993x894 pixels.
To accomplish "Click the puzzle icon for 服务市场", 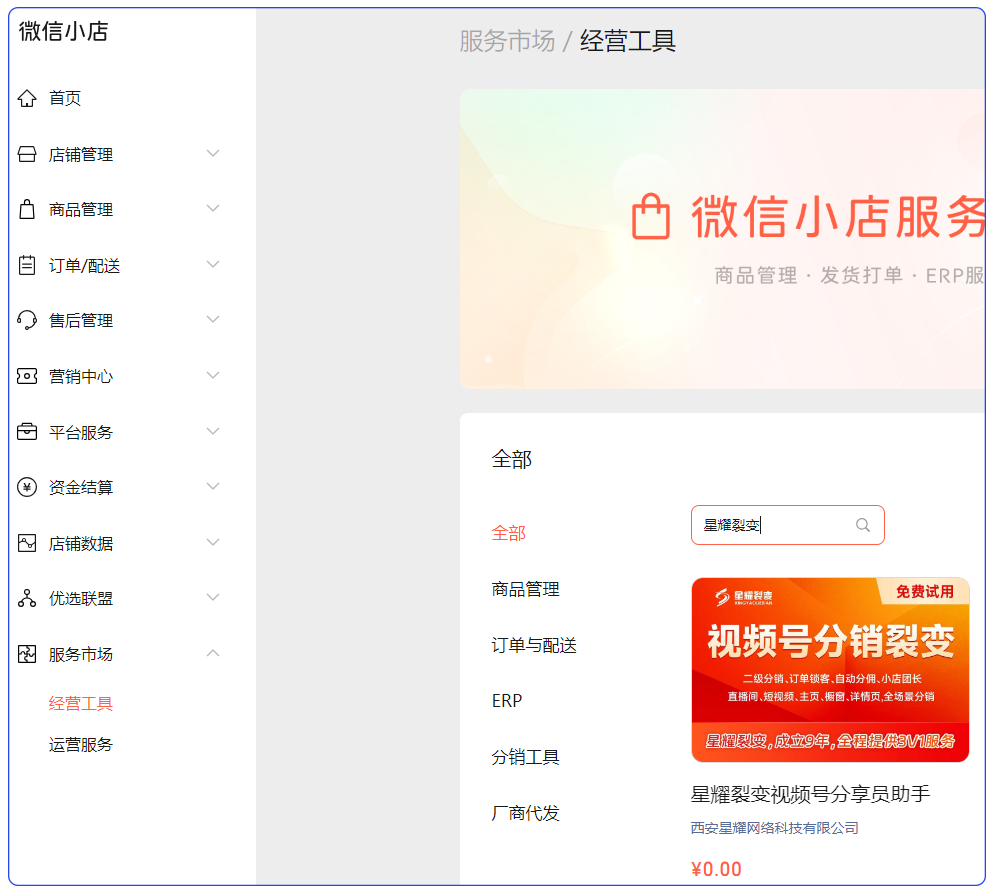I will click(x=27, y=654).
